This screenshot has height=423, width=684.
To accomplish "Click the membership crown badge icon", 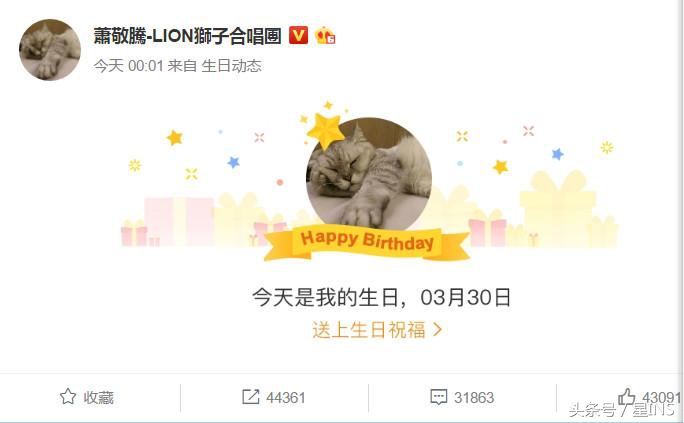I will pos(325,35).
